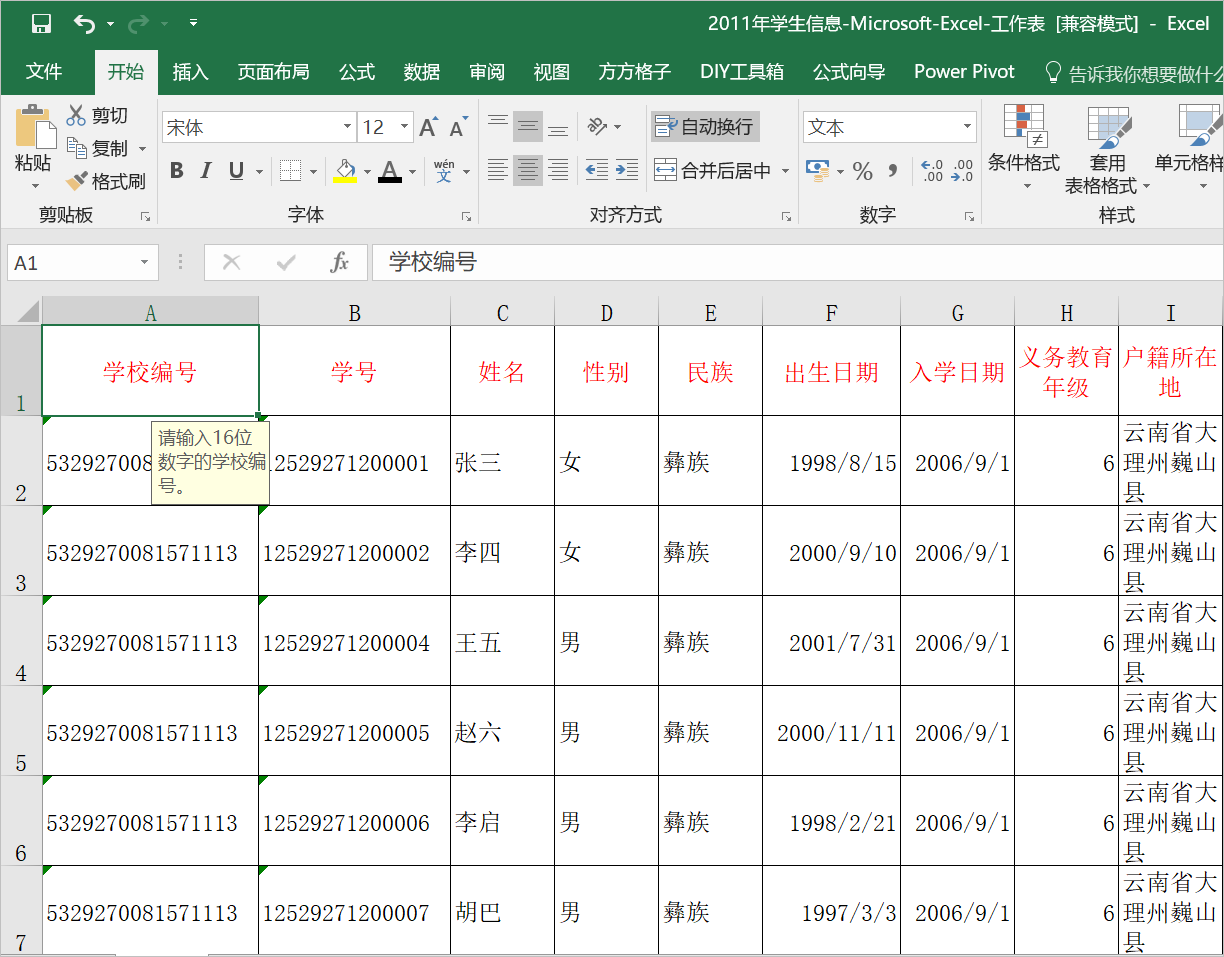Click the phonetic guide wén icon
Screen dimensions: 1224x957
444,171
